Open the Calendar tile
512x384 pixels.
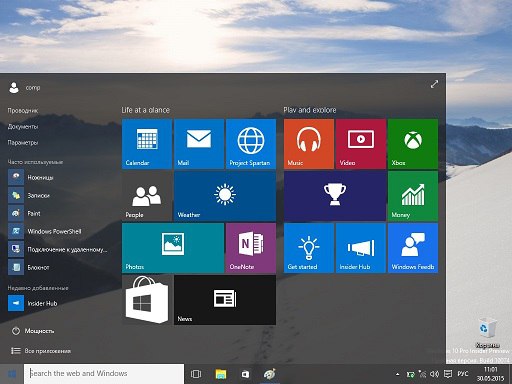(x=147, y=144)
